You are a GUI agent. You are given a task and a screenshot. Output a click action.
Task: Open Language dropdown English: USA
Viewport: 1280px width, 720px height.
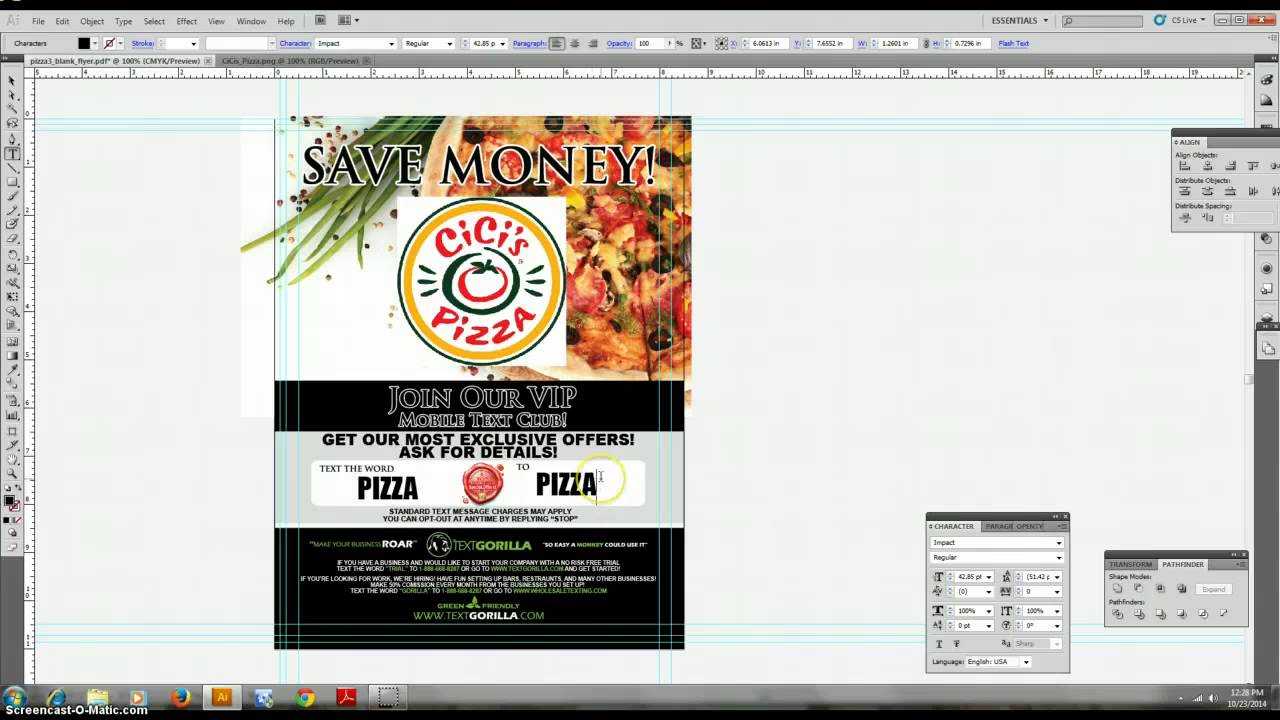click(1026, 662)
